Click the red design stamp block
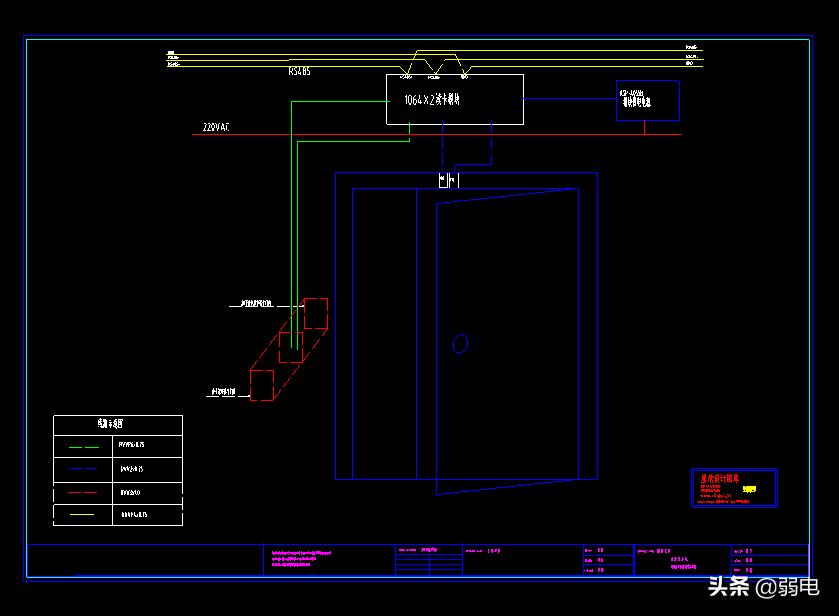Image resolution: width=839 pixels, height=616 pixels. [733, 488]
